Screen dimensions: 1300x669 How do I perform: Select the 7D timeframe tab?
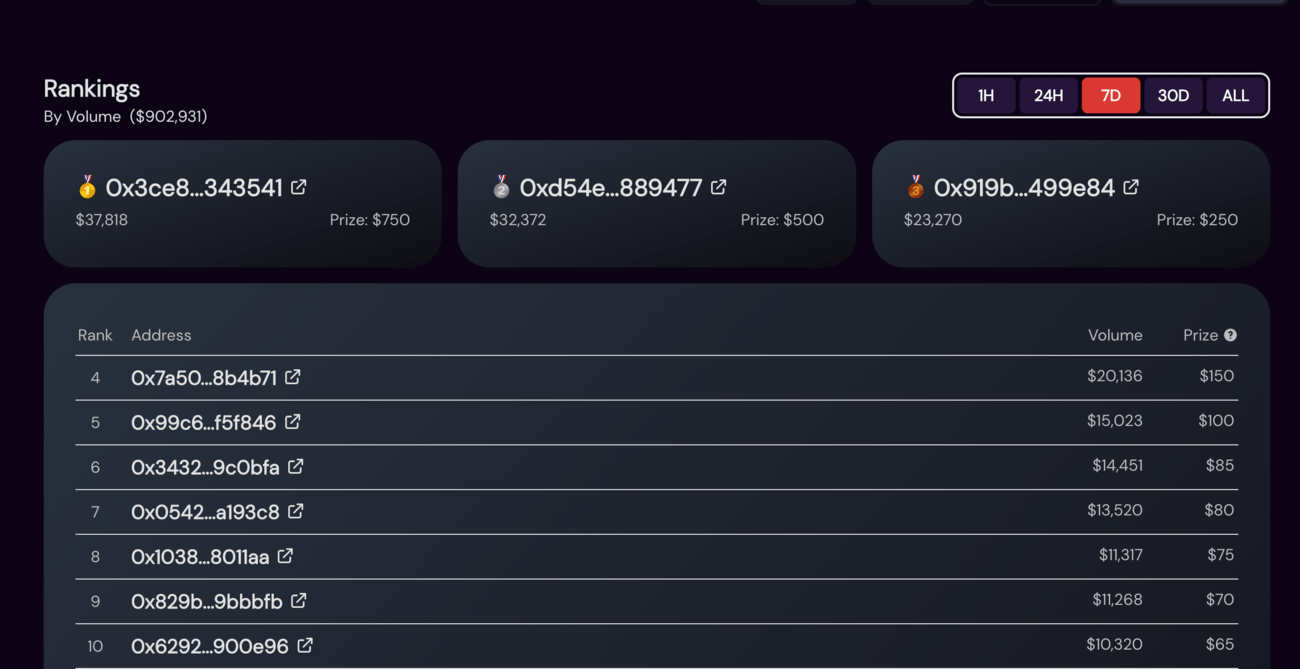click(1111, 96)
